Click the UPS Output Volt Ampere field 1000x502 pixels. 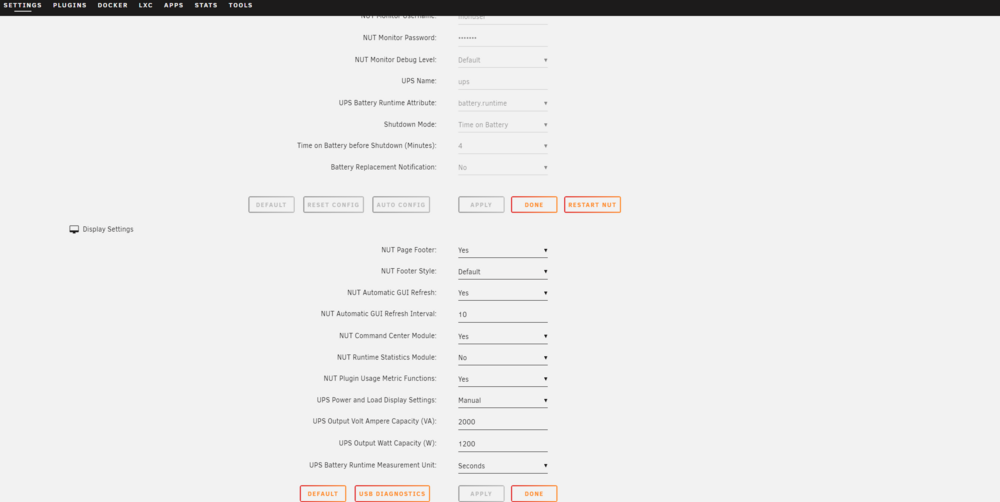(503, 422)
